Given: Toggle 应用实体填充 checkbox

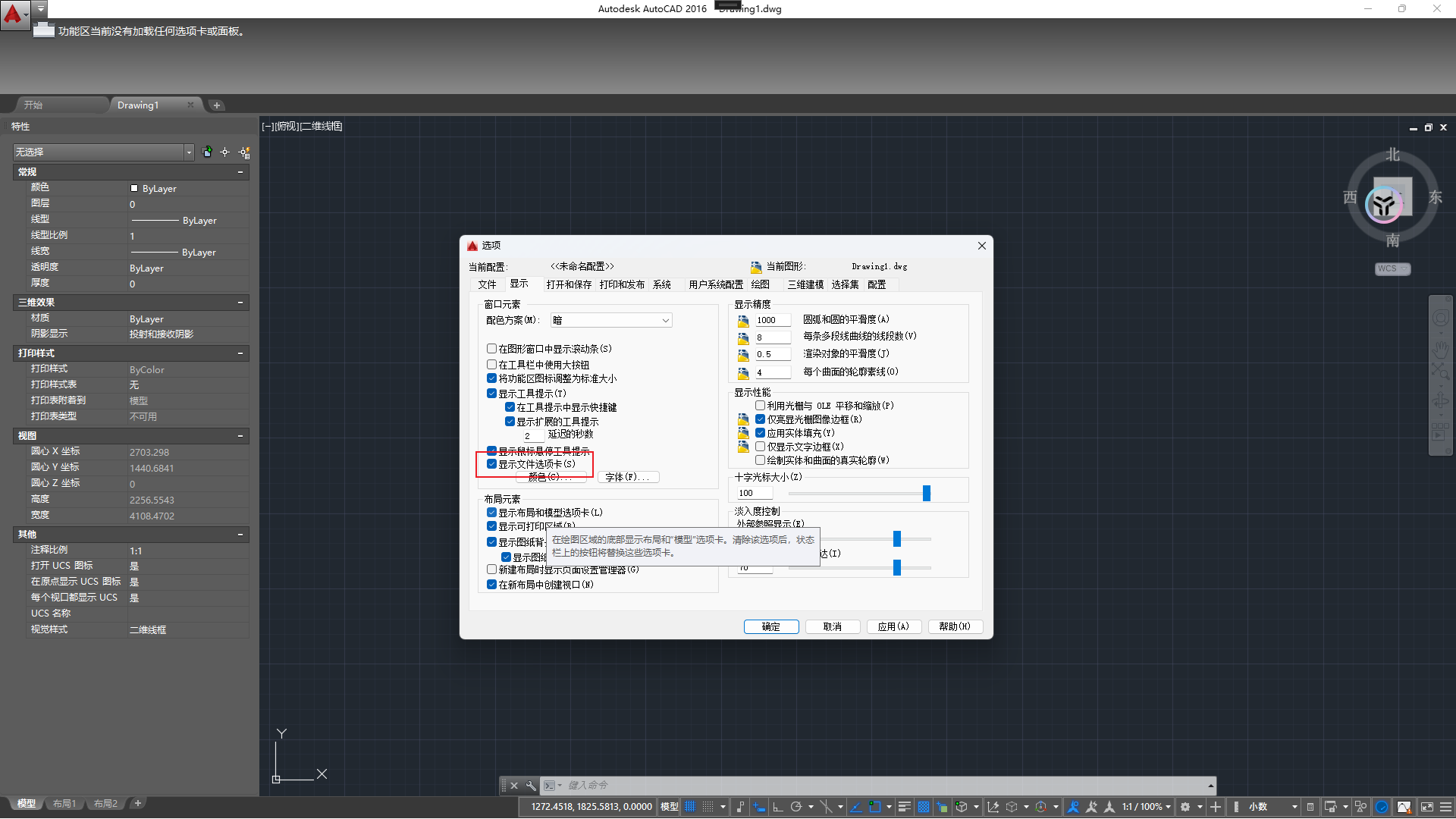Looking at the screenshot, I should tap(760, 433).
